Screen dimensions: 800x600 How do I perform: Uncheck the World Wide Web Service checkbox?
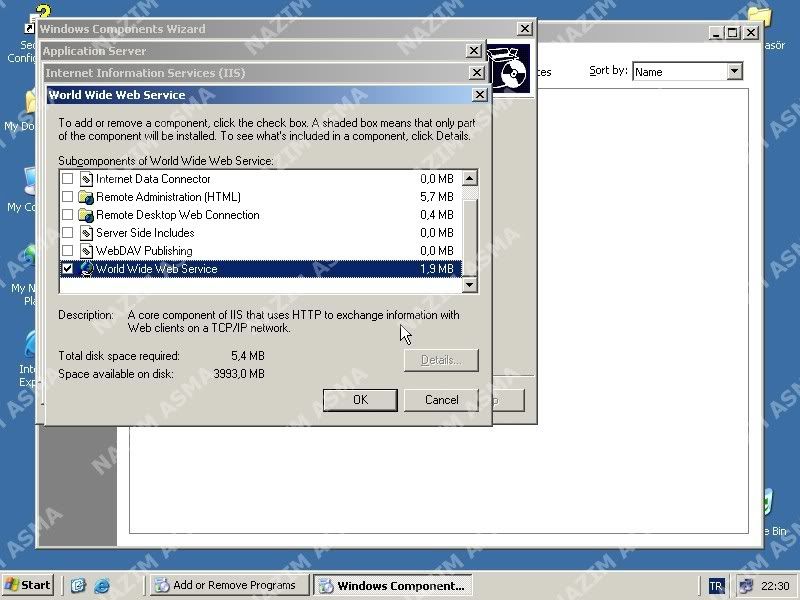click(x=67, y=269)
